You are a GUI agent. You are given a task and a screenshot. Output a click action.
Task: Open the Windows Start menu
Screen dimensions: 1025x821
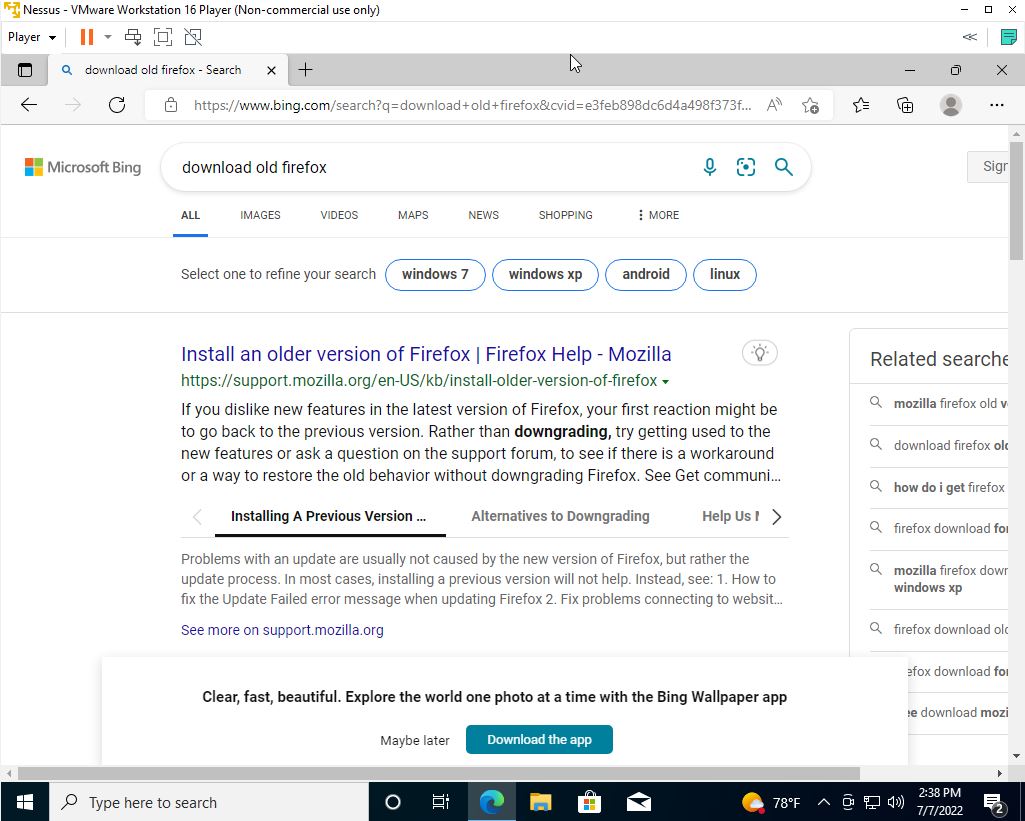point(24,802)
